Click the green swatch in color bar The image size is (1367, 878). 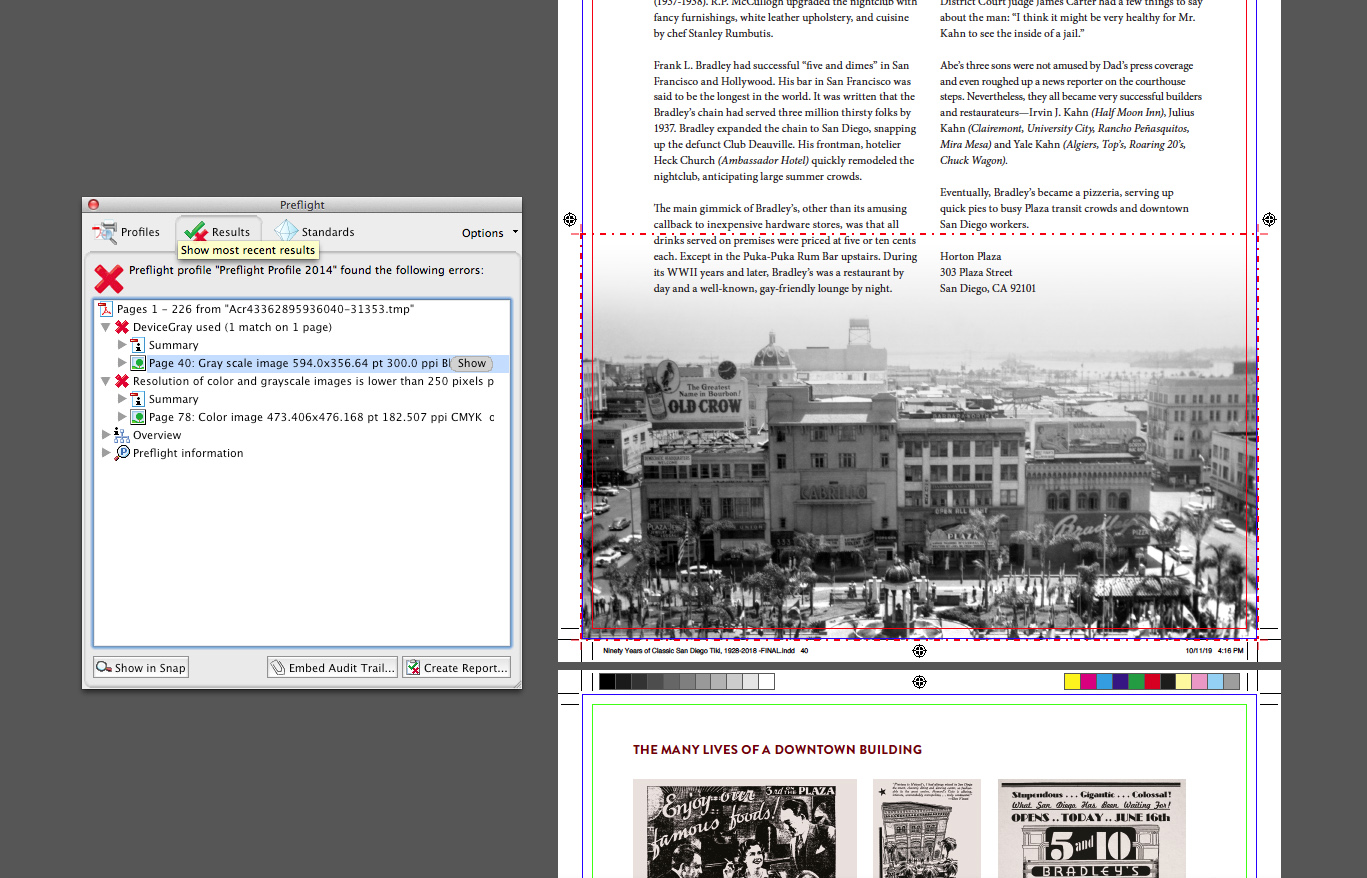tap(1136, 682)
